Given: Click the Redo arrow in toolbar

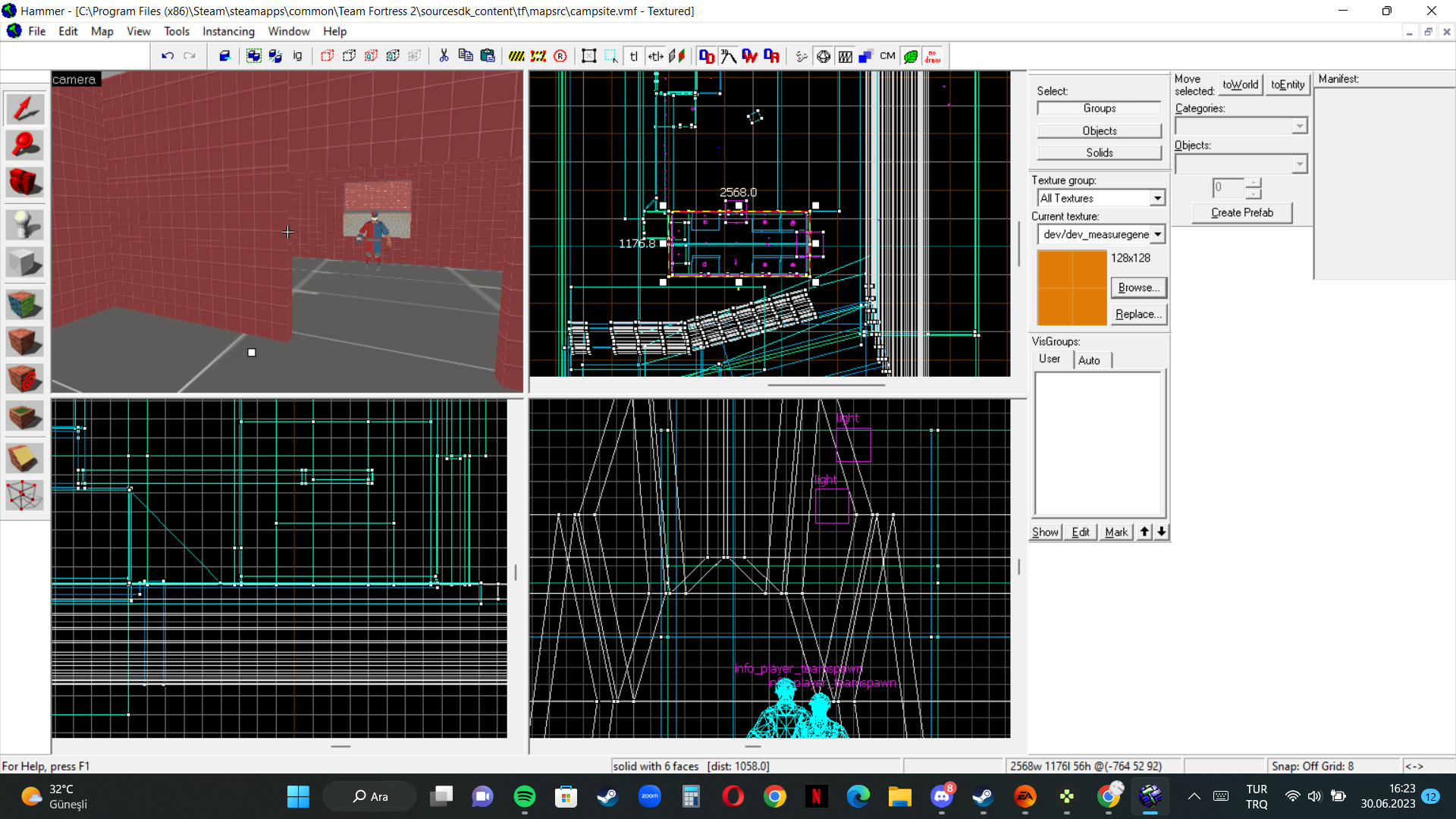Looking at the screenshot, I should [x=190, y=56].
